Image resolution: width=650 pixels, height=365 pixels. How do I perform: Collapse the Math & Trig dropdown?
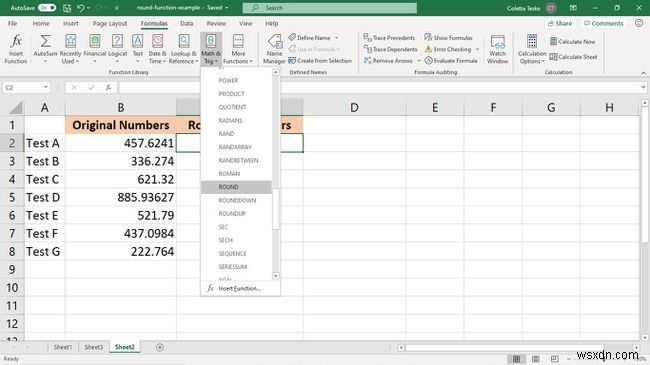[x=211, y=49]
